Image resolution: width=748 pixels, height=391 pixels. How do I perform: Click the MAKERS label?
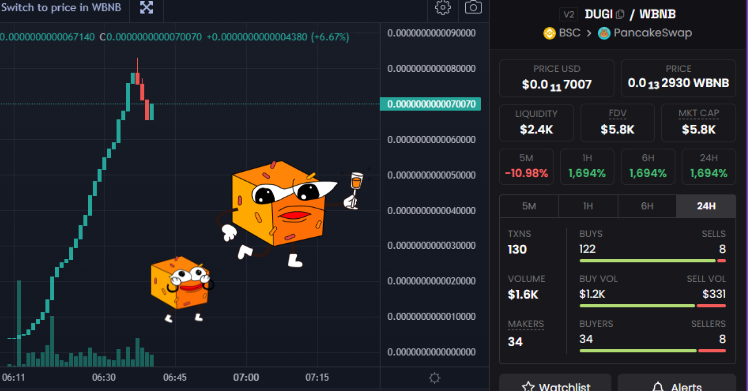(526, 324)
